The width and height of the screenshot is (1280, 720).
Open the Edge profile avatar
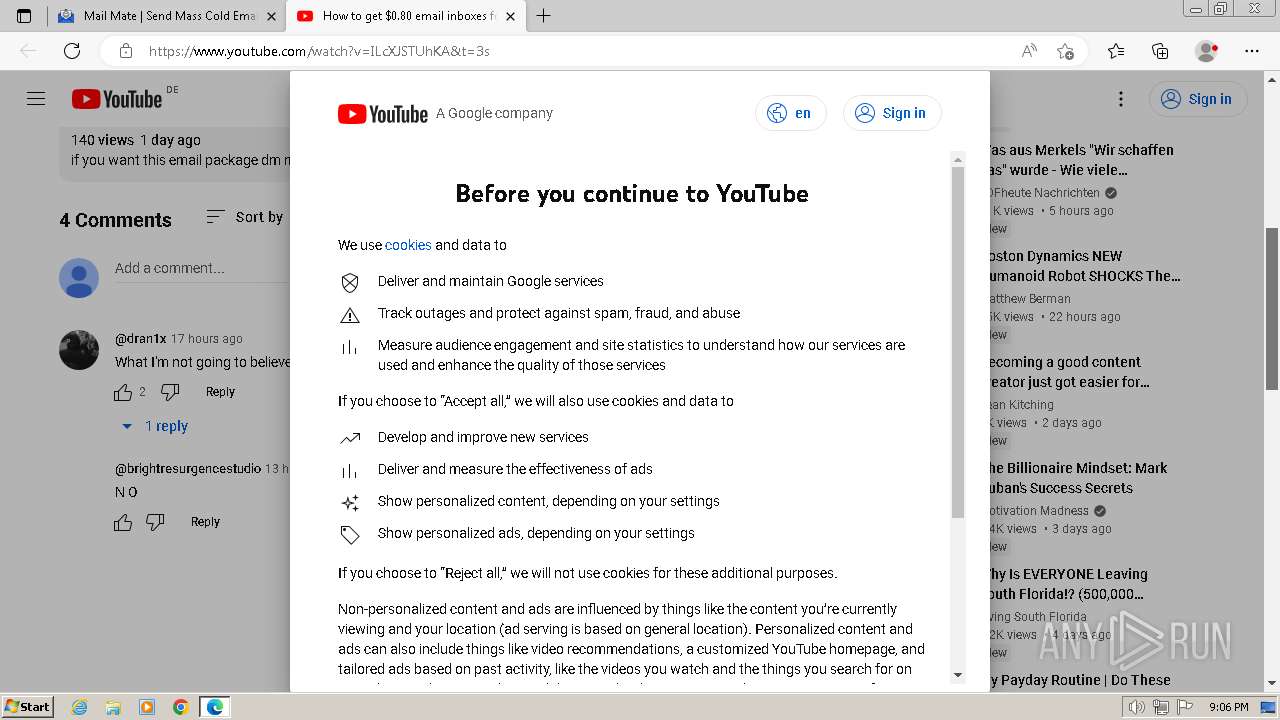(x=1207, y=51)
